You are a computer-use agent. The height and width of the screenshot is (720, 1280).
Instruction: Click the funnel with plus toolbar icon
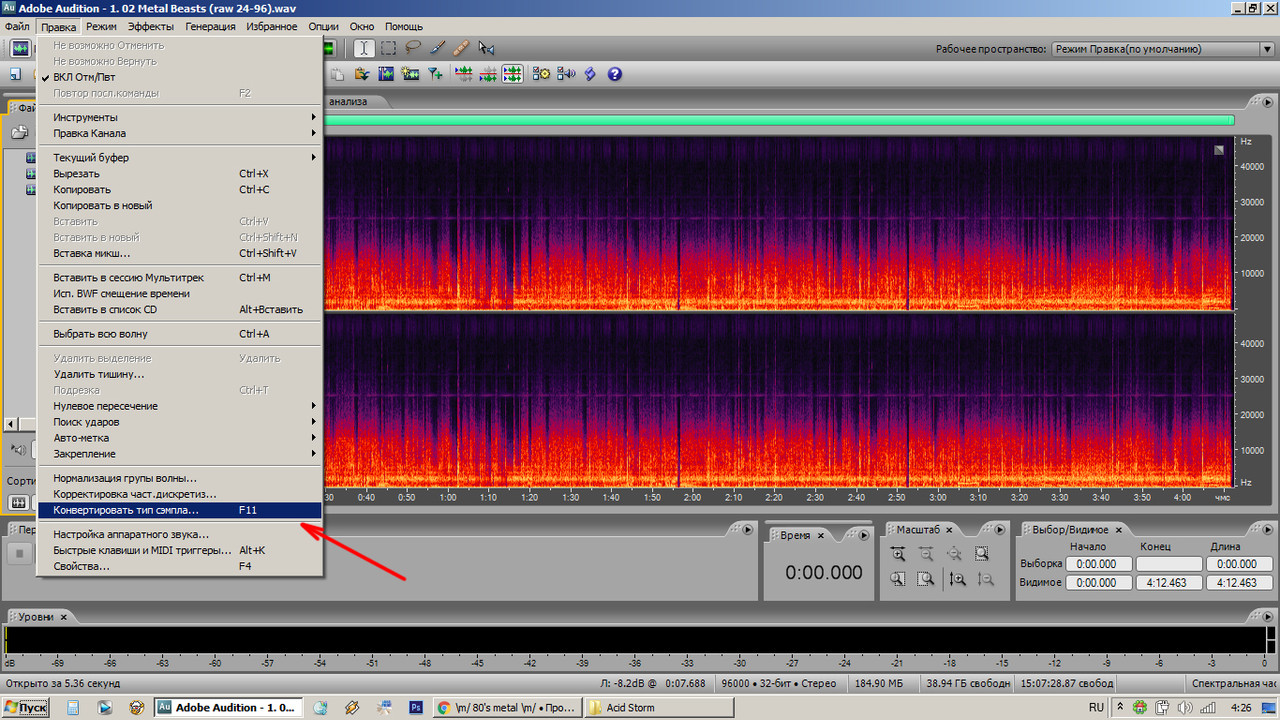tap(435, 74)
